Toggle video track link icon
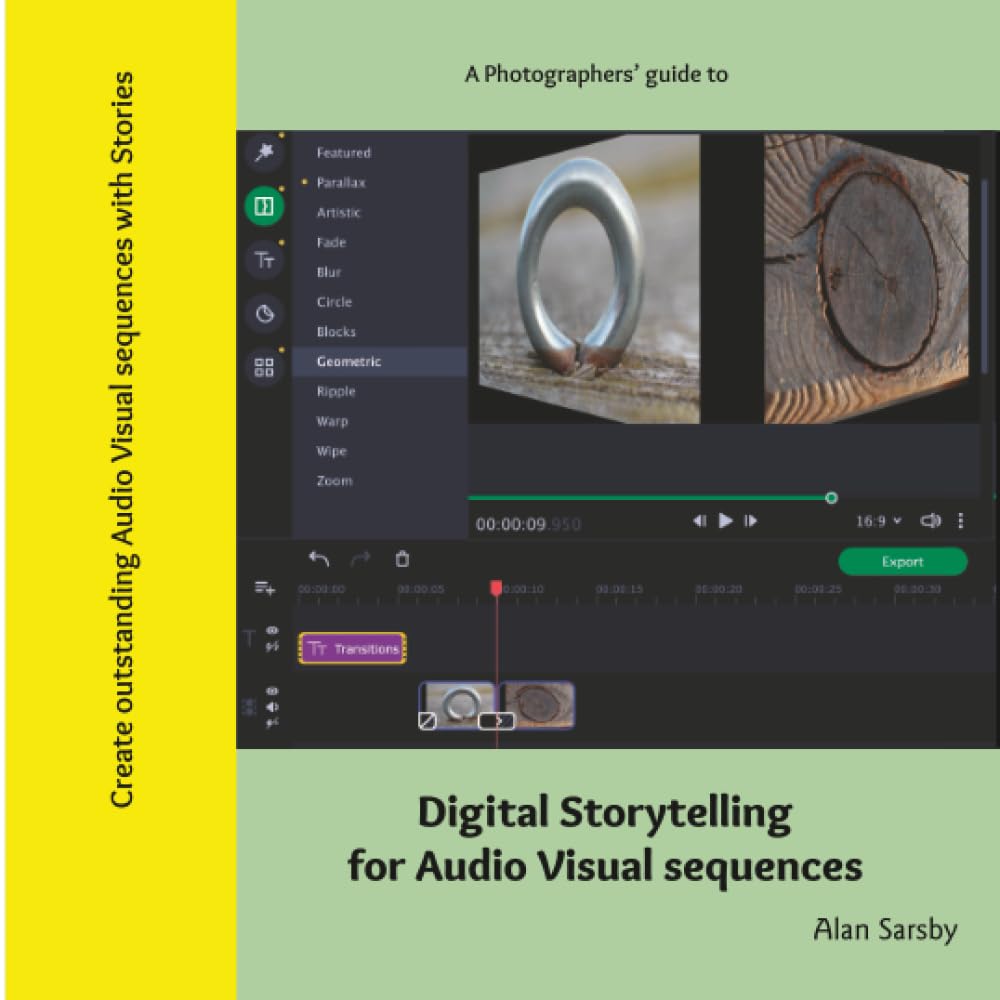 [272, 723]
